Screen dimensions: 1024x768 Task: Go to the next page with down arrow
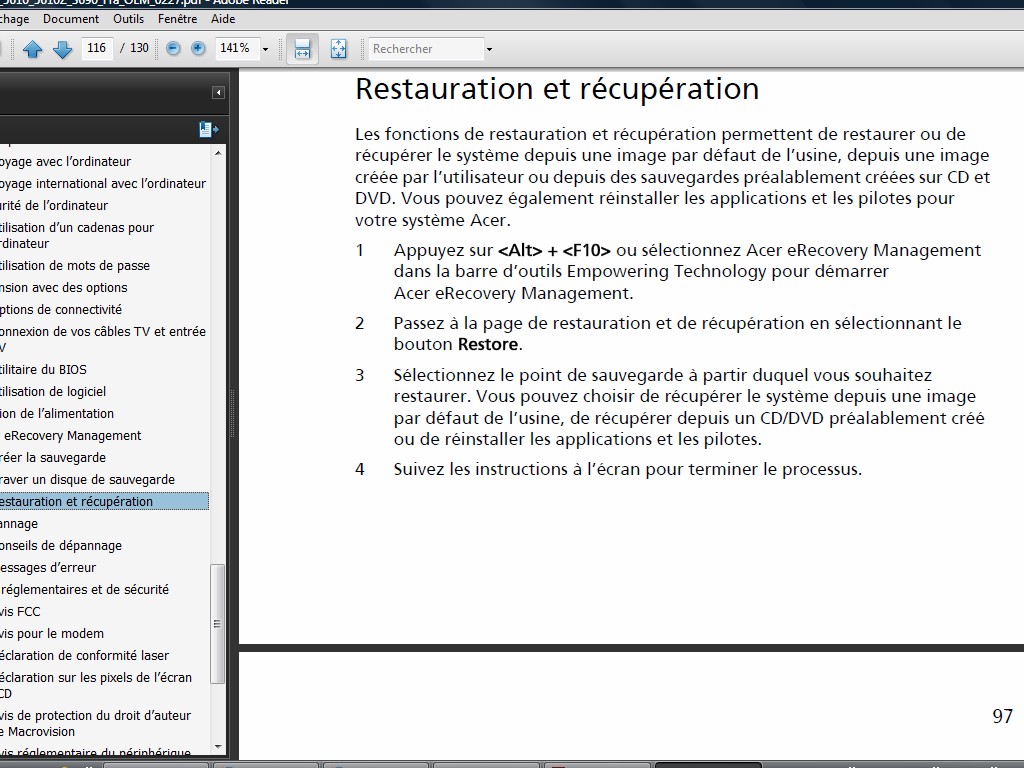point(62,49)
